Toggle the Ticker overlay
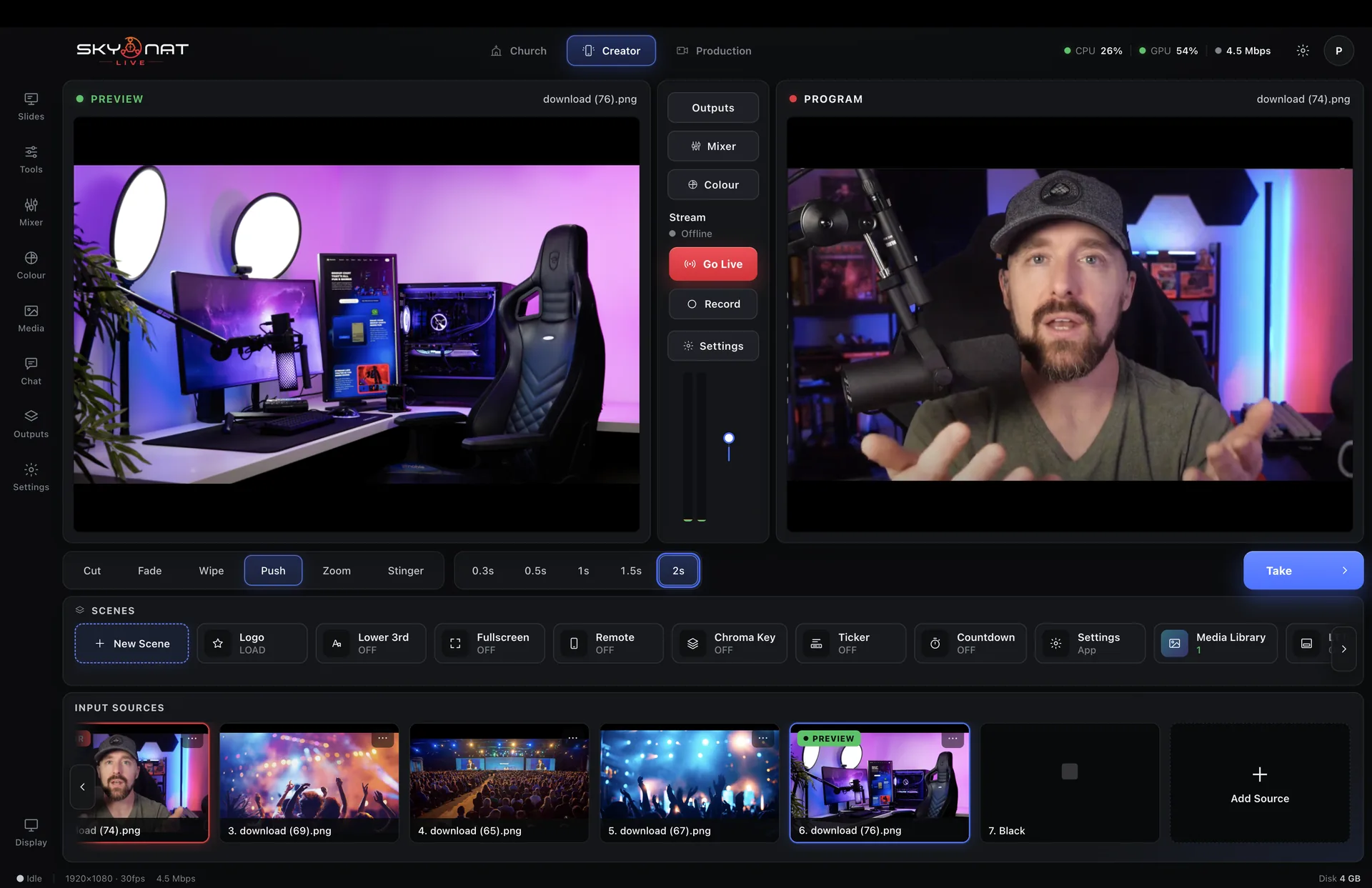Screen dimensions: 1372x888 click(x=850, y=643)
